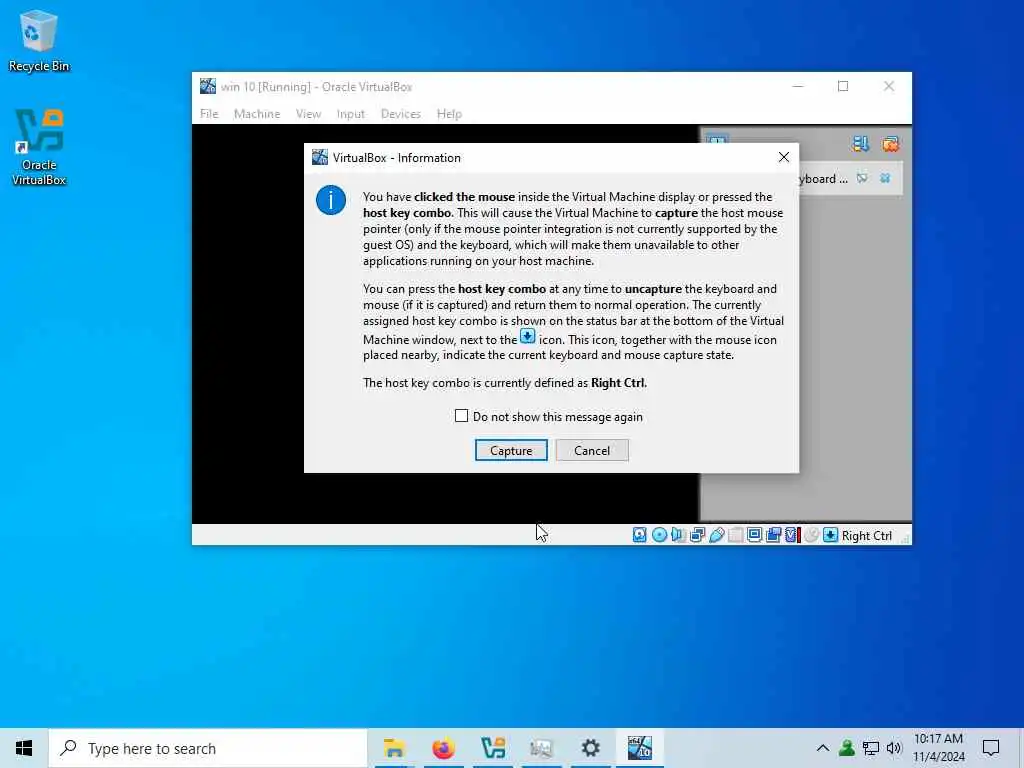Viewport: 1024px width, 768px height.
Task: Click the Cancel button in dialog
Action: pos(592,450)
